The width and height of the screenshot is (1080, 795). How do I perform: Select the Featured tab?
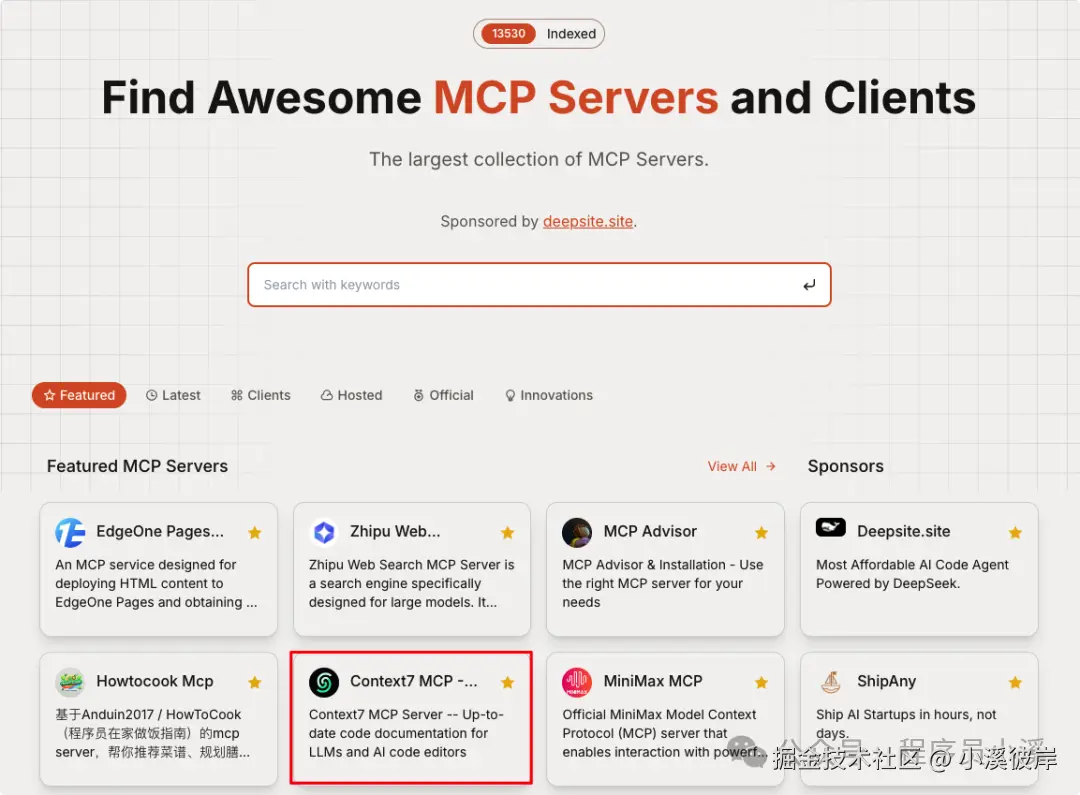point(79,395)
